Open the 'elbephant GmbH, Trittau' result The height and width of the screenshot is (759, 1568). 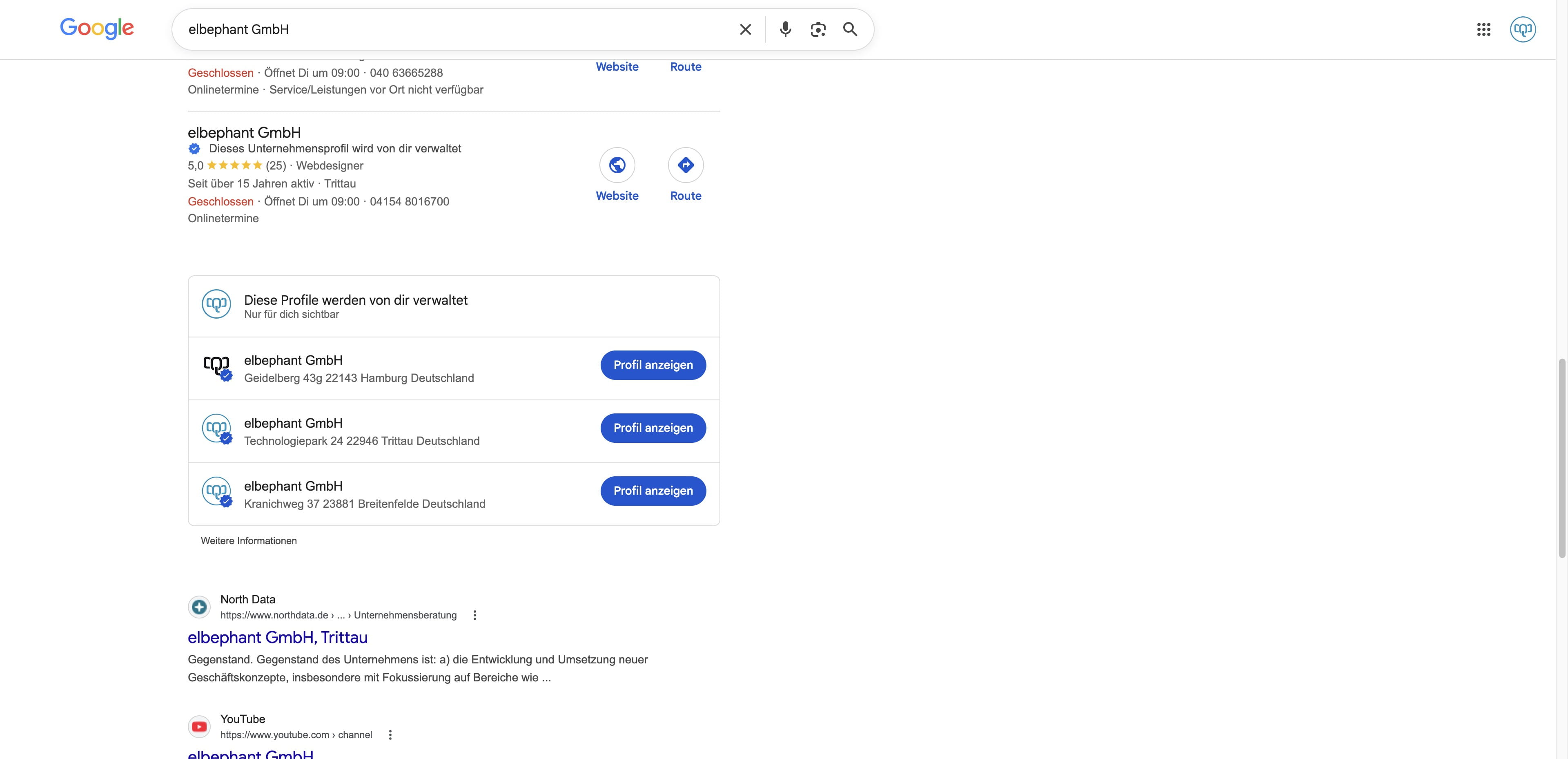click(278, 637)
